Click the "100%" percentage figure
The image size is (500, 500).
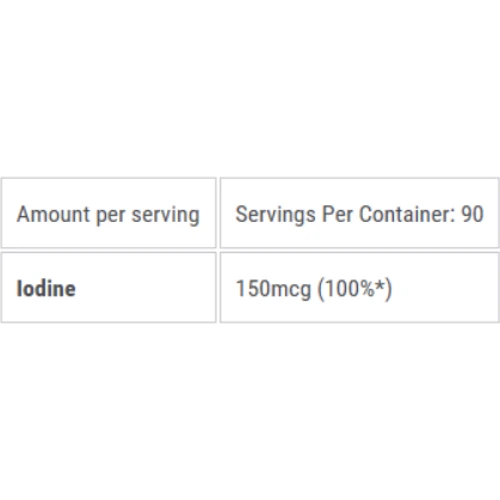point(349,288)
